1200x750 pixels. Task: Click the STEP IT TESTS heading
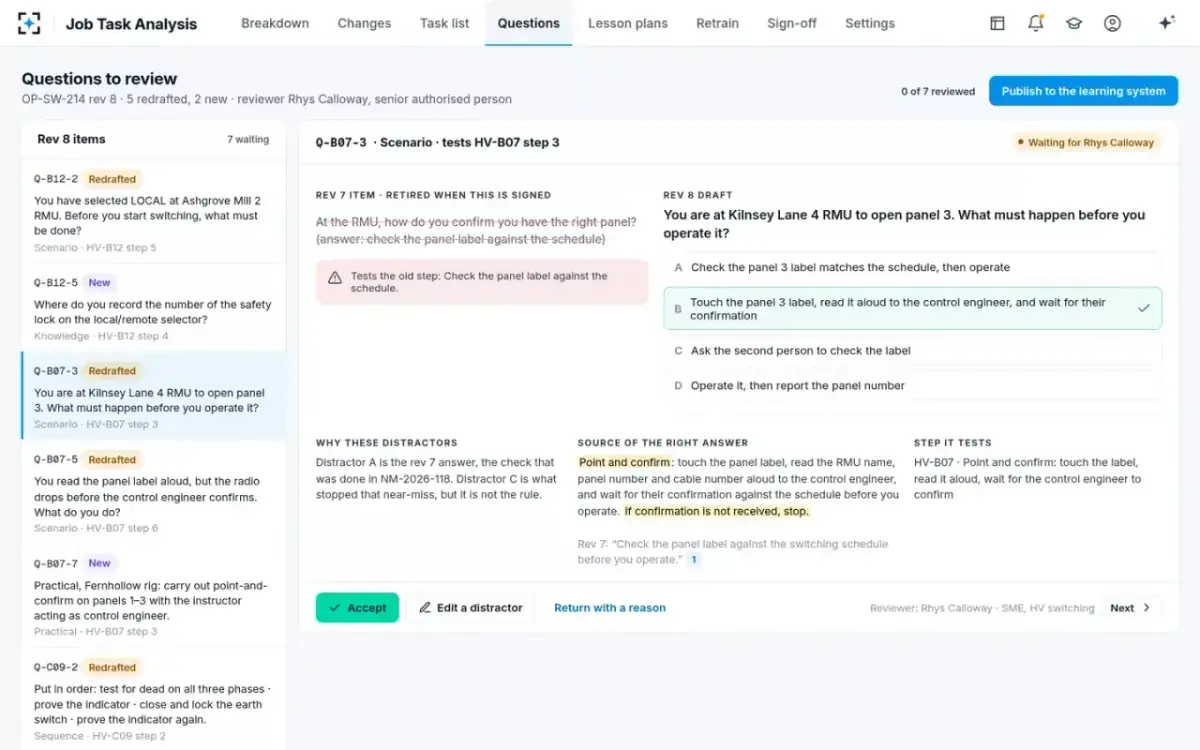click(953, 442)
